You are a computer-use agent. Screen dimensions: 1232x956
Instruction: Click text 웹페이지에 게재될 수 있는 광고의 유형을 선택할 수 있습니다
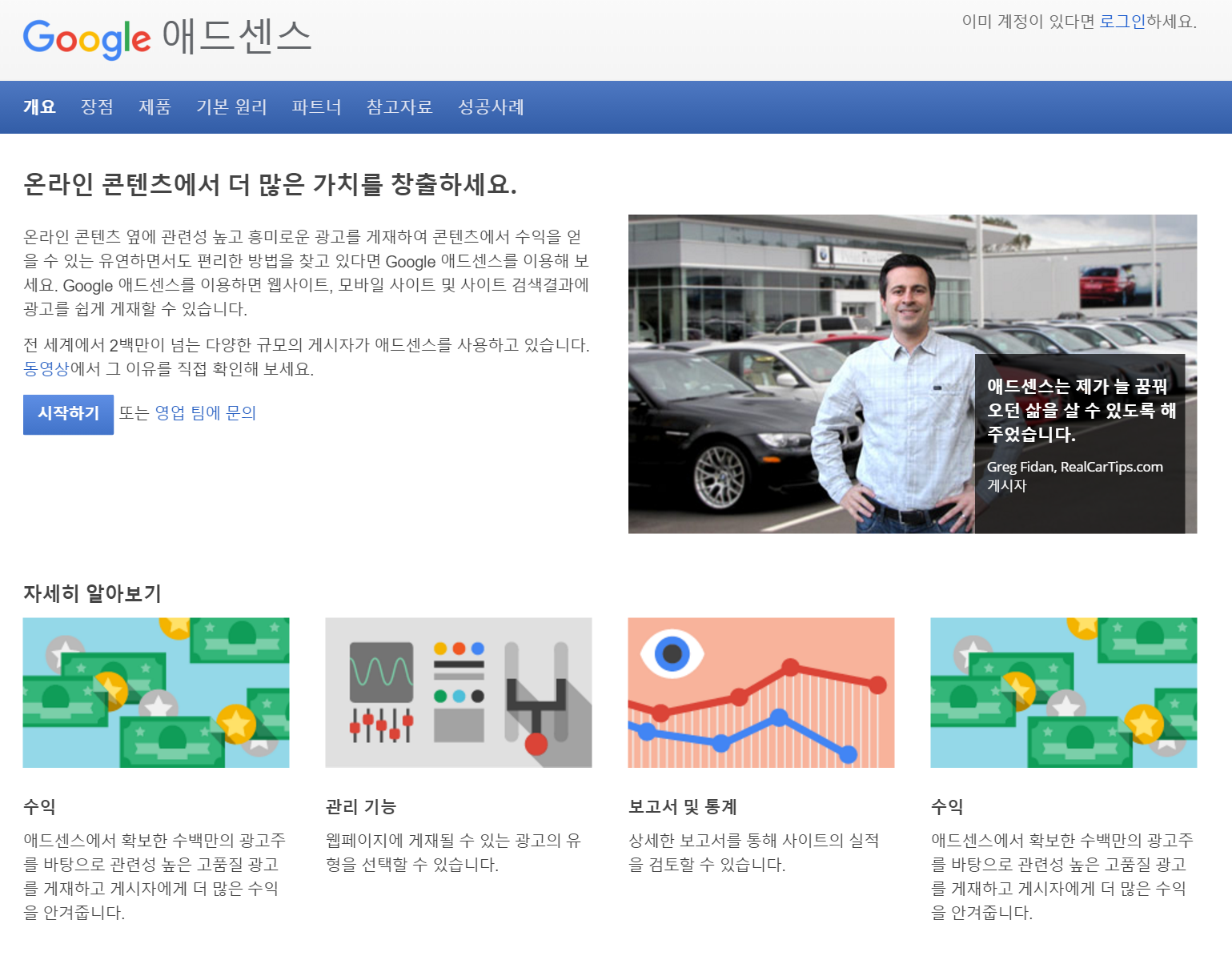pyautogui.click(x=454, y=853)
